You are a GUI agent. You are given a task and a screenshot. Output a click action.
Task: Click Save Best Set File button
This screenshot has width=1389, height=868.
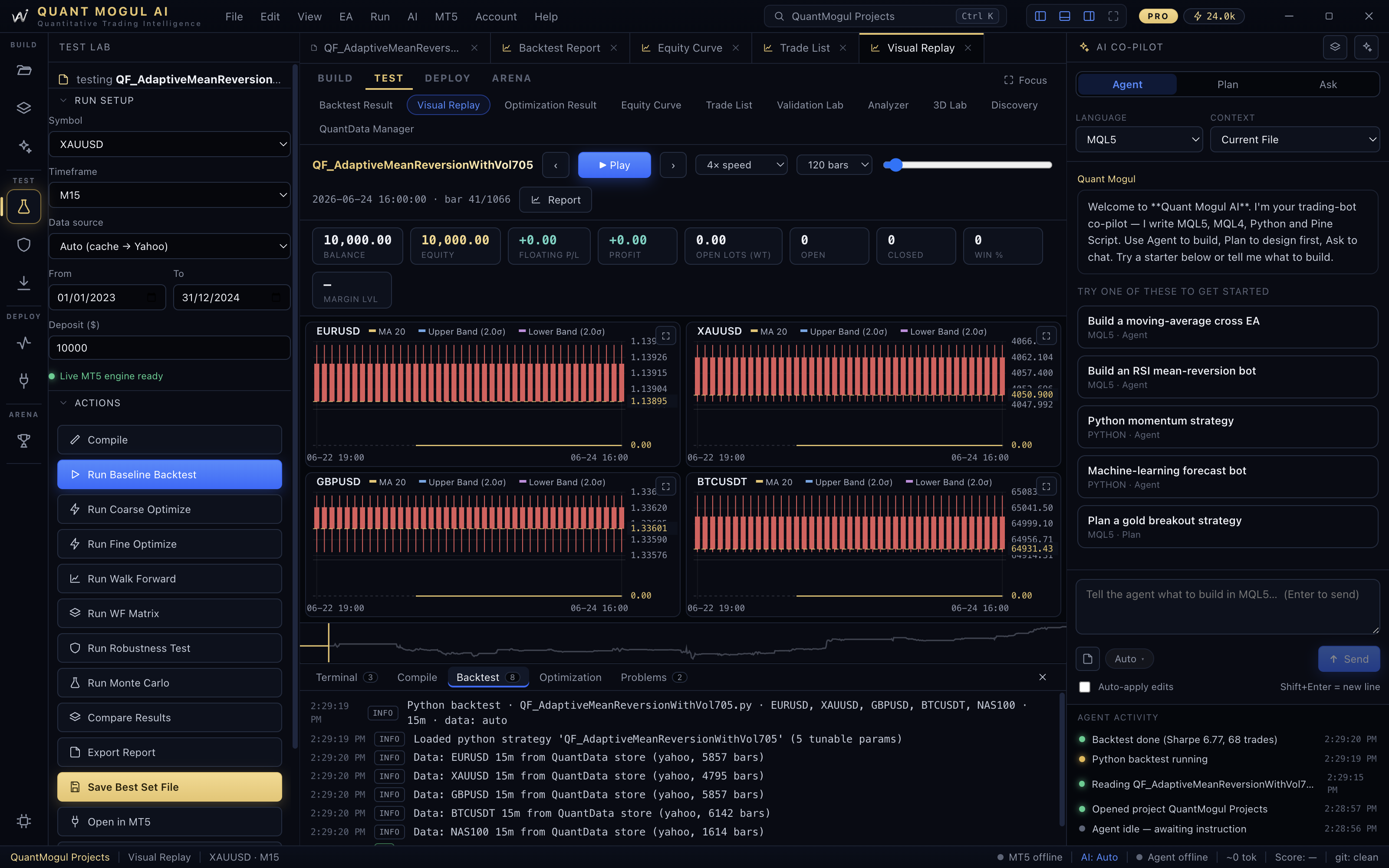tap(169, 787)
